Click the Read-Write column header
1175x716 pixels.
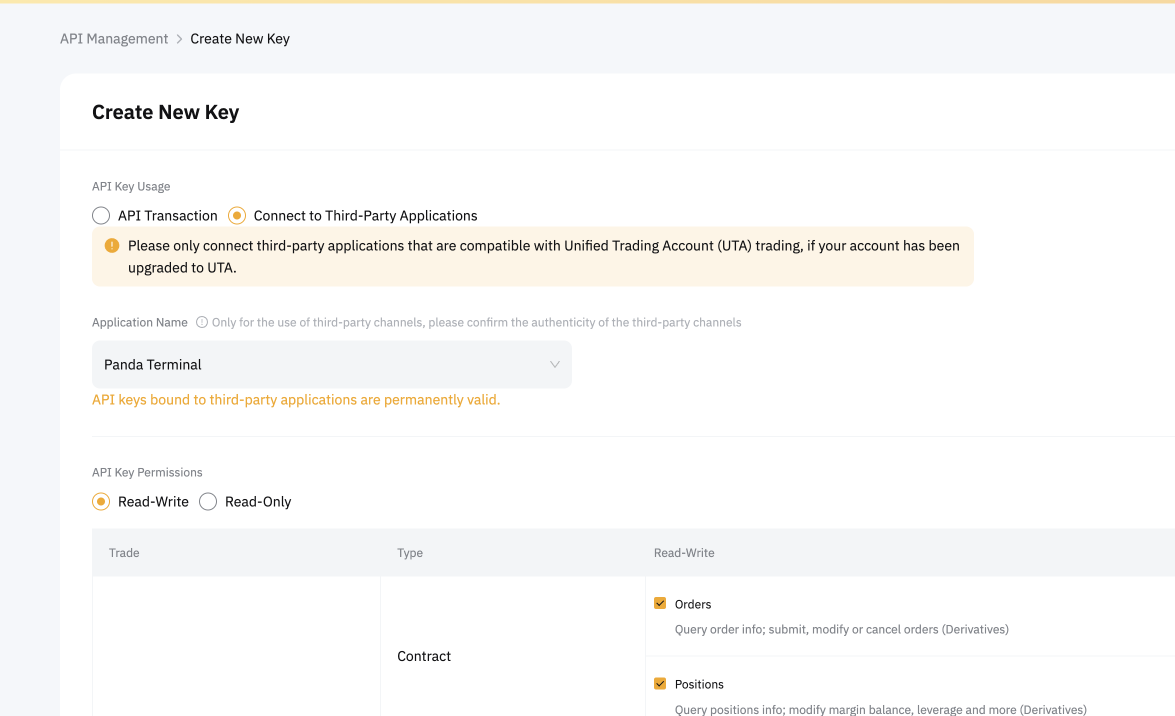click(x=684, y=553)
